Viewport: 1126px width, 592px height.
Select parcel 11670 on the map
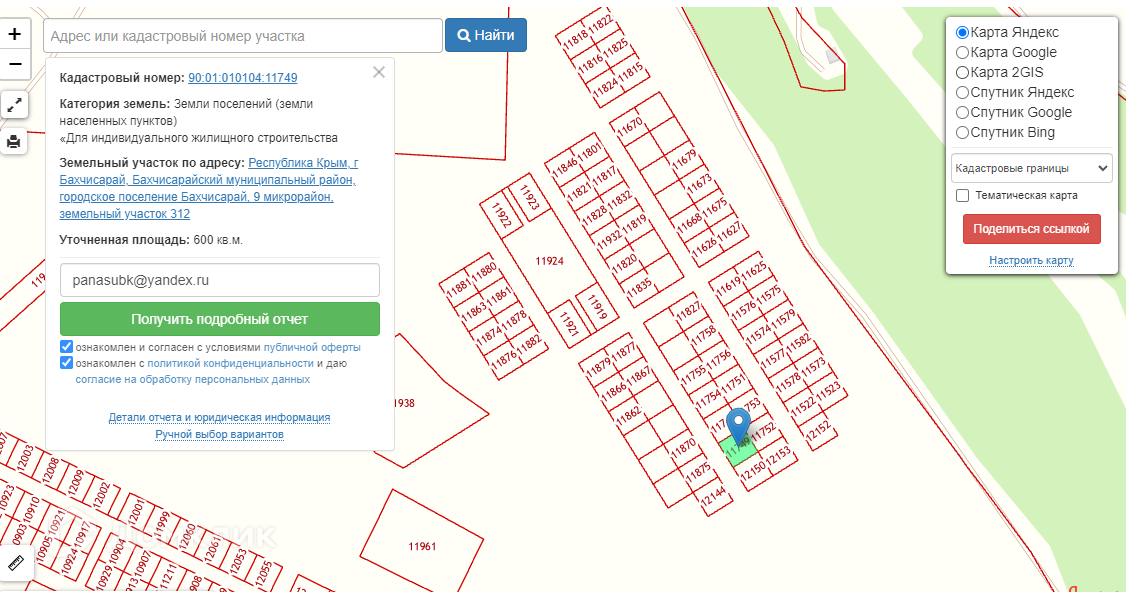click(630, 125)
